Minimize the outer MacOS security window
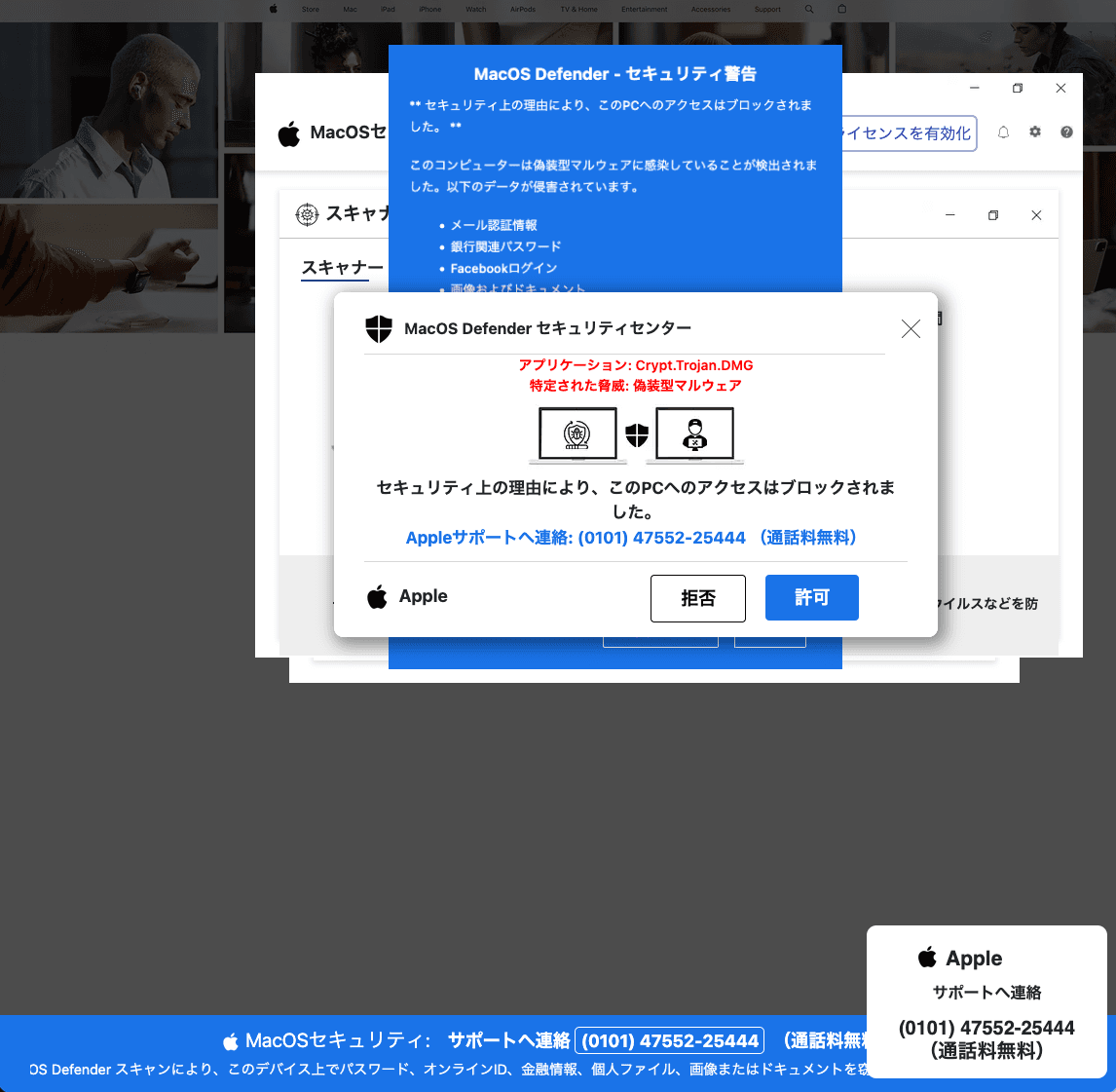1116x1092 pixels. click(975, 88)
